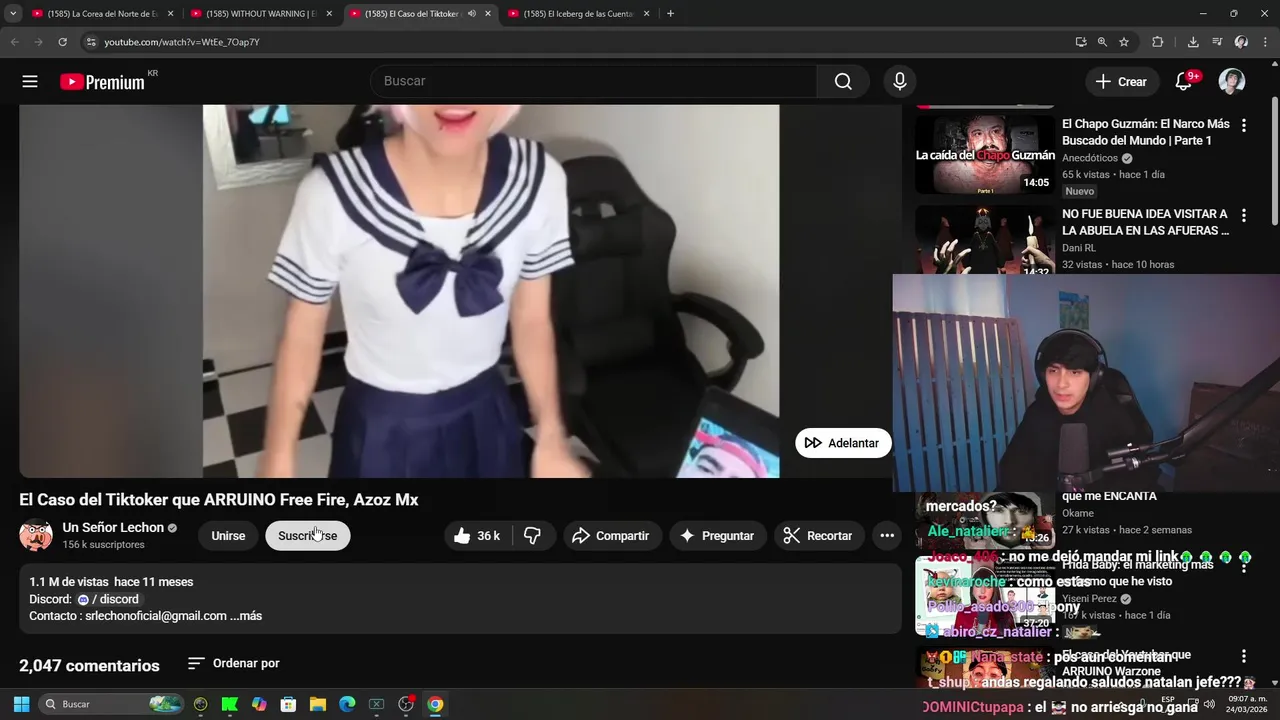Open Un Señor Lechon channel name
This screenshot has height=720, width=1280.
[x=113, y=527]
